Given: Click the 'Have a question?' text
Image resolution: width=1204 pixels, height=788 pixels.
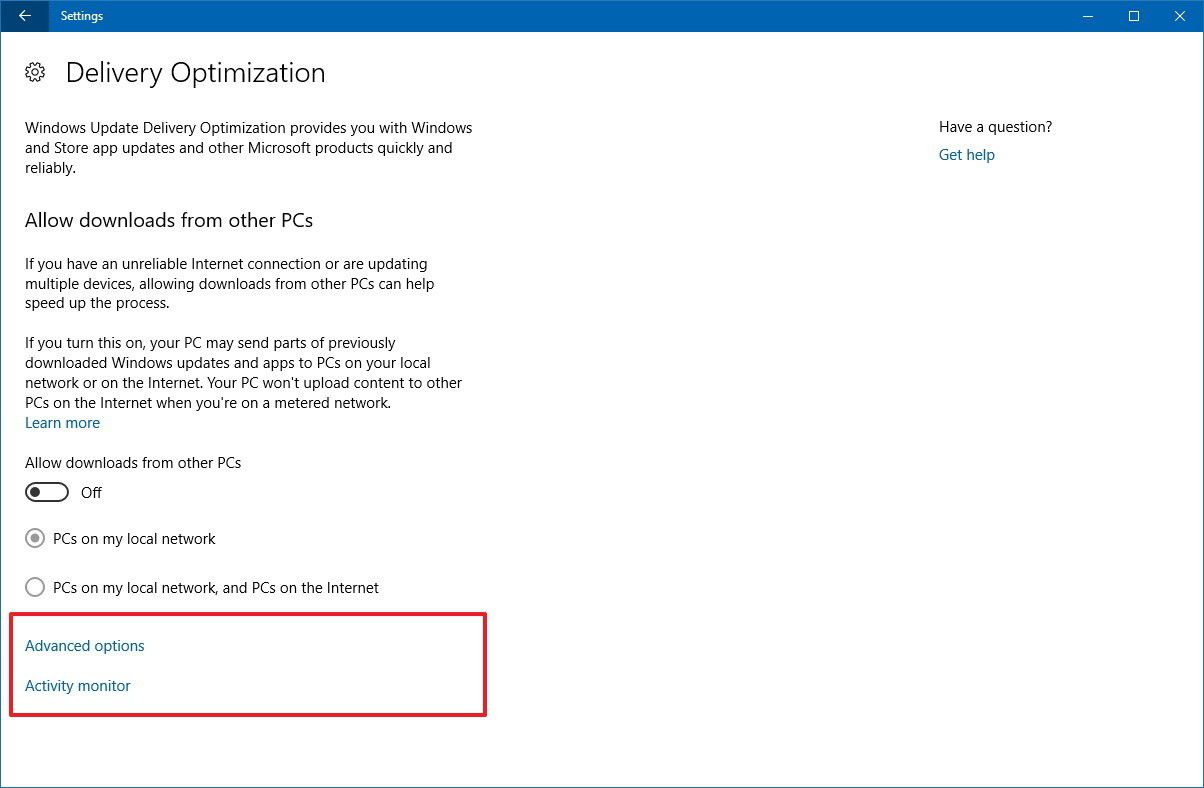Looking at the screenshot, I should click(995, 127).
